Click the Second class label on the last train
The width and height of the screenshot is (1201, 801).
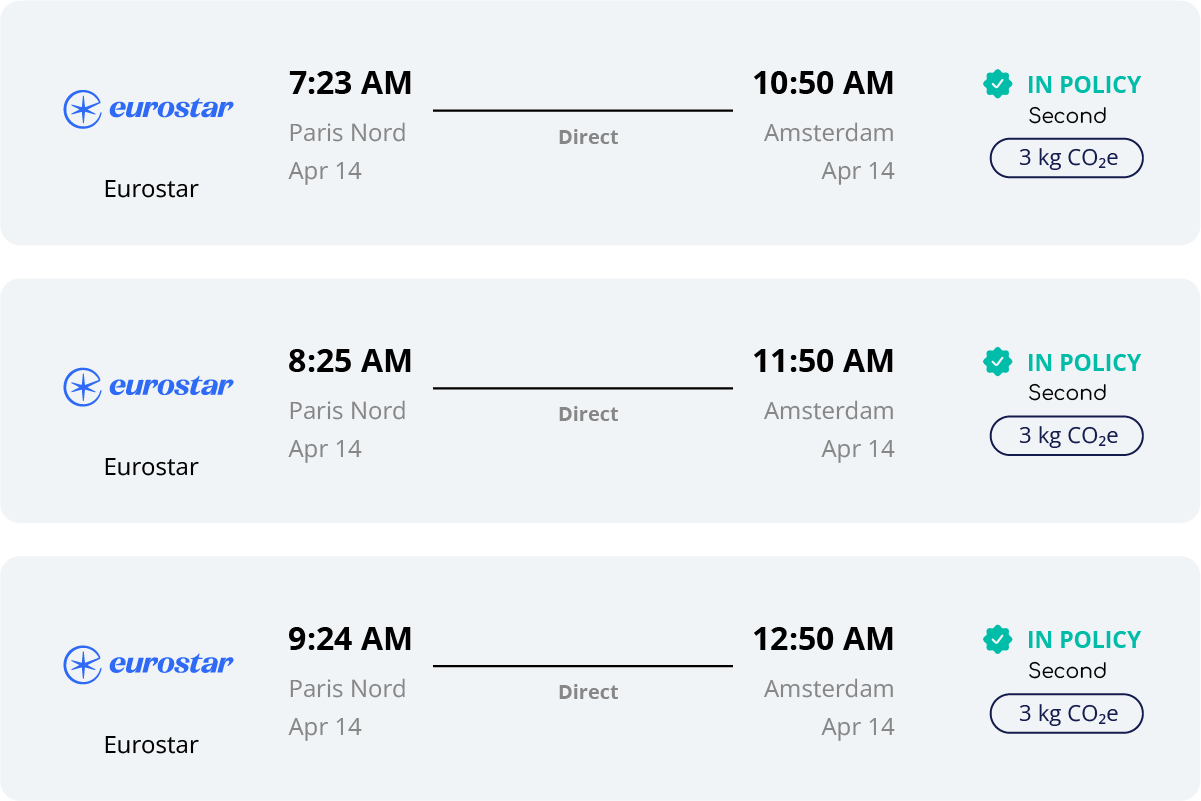tap(1067, 671)
